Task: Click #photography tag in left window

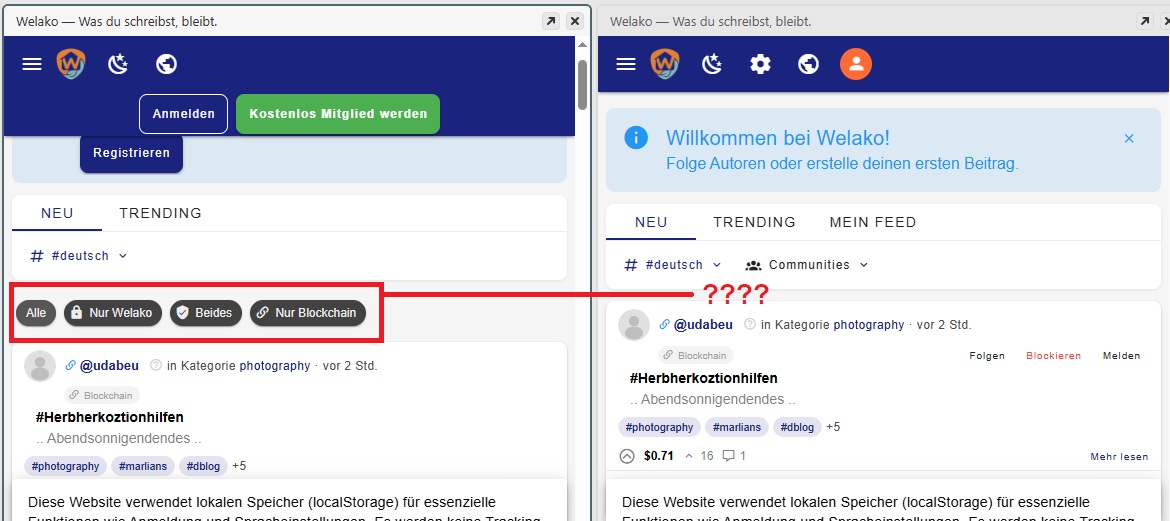Action: click(x=66, y=467)
